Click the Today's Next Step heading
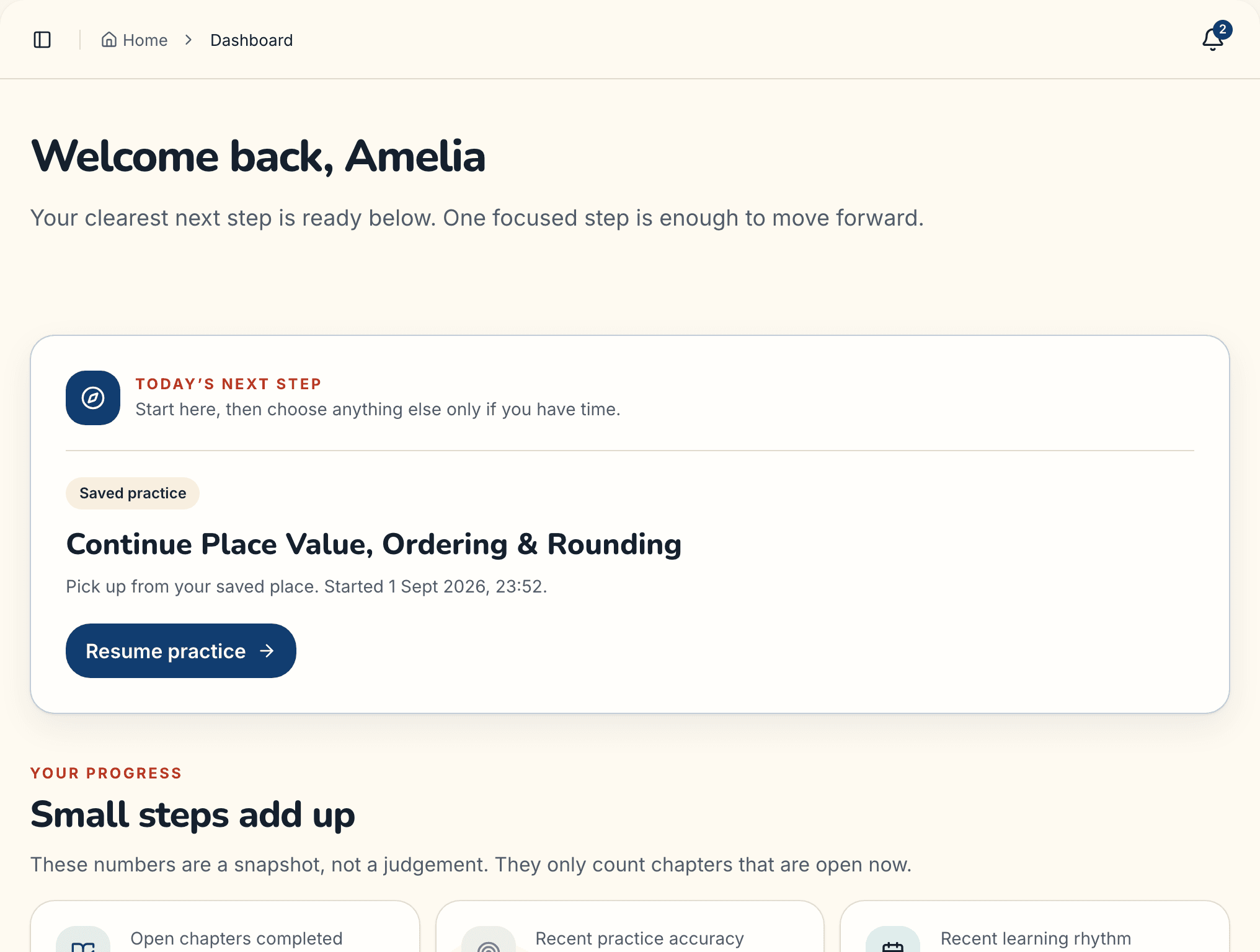The image size is (1260, 952). (x=228, y=384)
